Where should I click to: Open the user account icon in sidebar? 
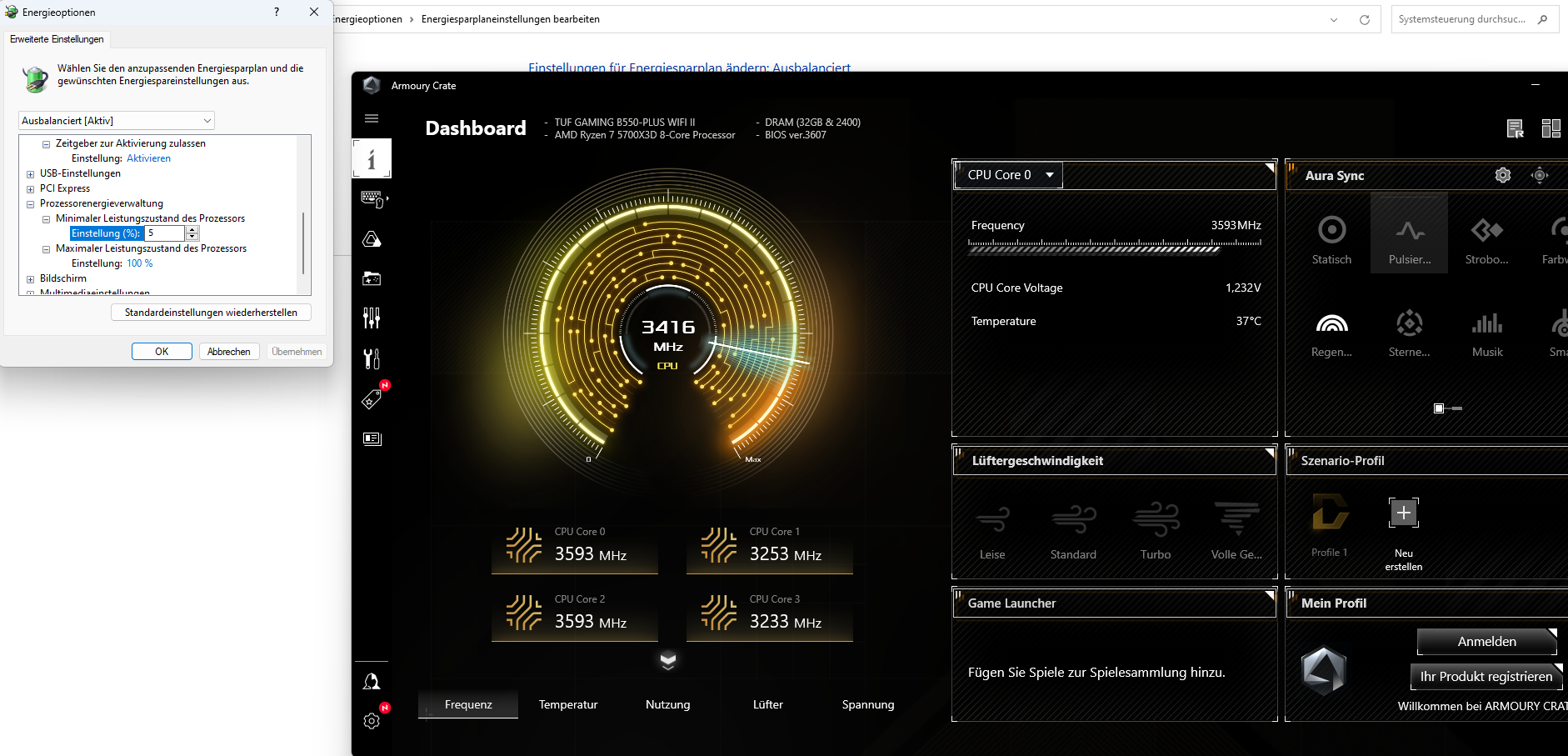pyautogui.click(x=372, y=682)
